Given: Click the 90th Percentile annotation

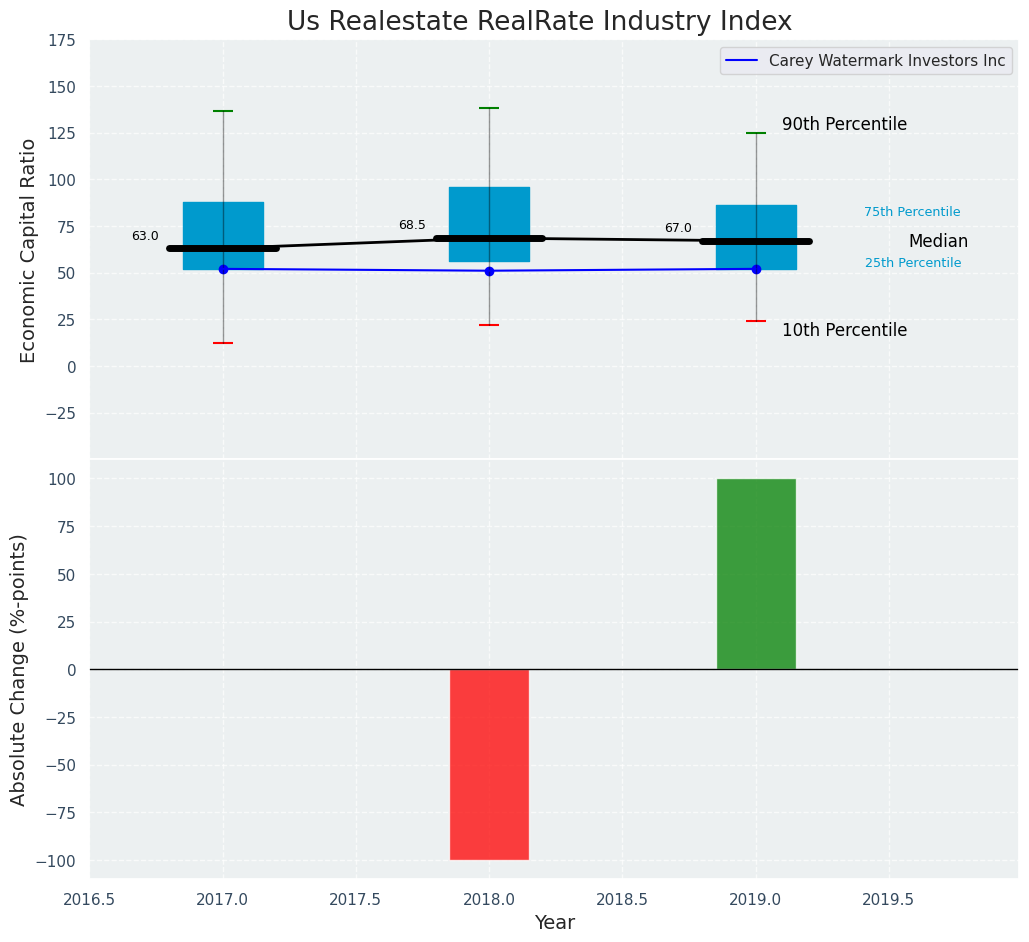Looking at the screenshot, I should coord(844,125).
